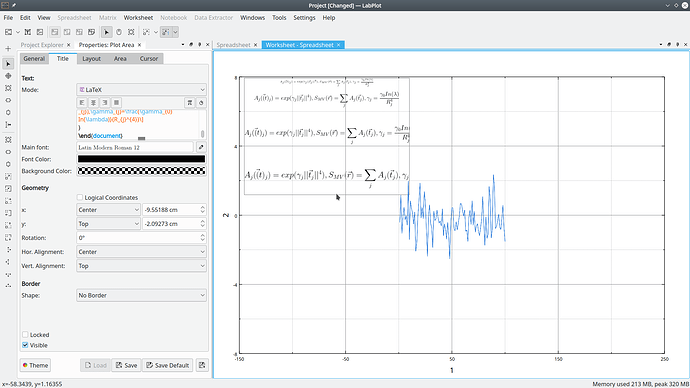Image resolution: width=690 pixels, height=388 pixels.
Task: Click the highlighted vertical layout icon
Action: tap(55, 32)
